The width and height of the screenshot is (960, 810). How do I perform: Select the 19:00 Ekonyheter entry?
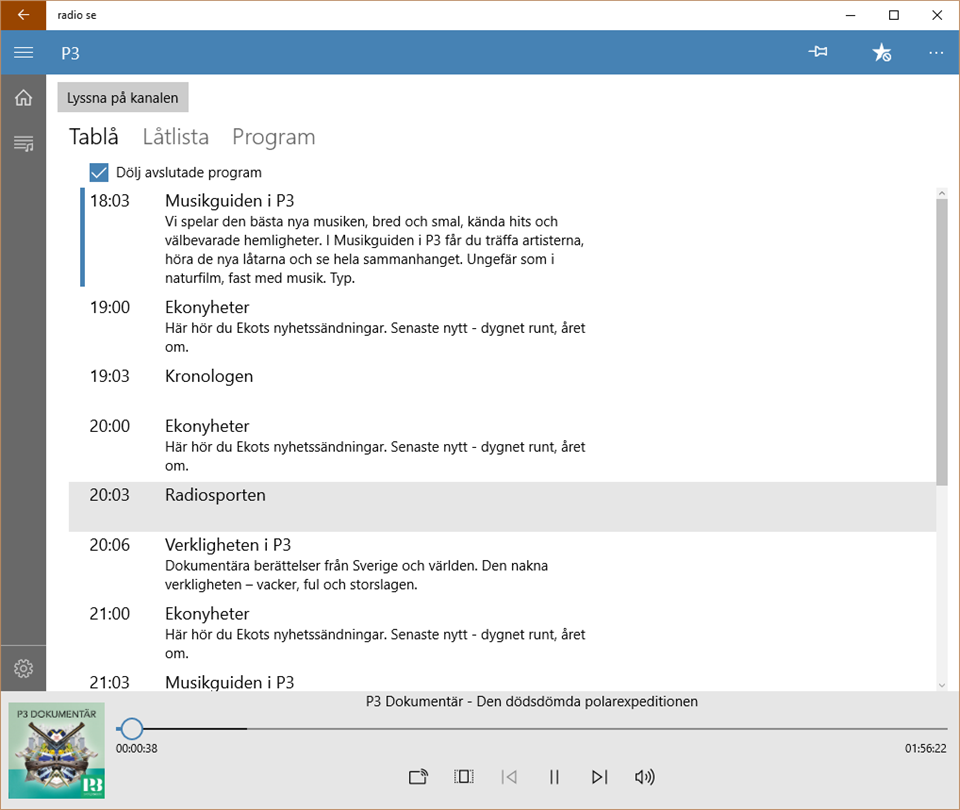pyautogui.click(x=503, y=329)
